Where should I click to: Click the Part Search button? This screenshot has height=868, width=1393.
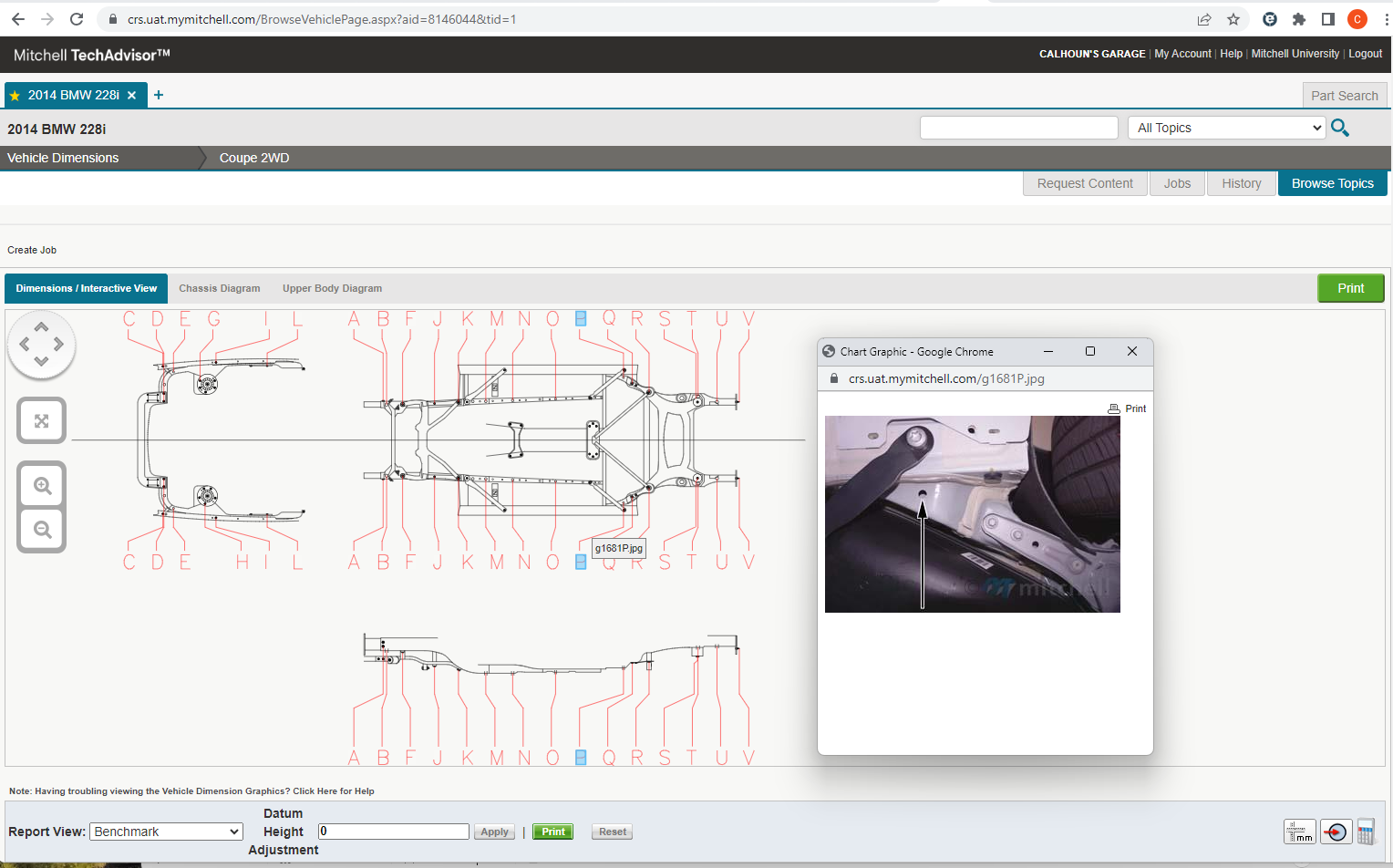(x=1345, y=96)
